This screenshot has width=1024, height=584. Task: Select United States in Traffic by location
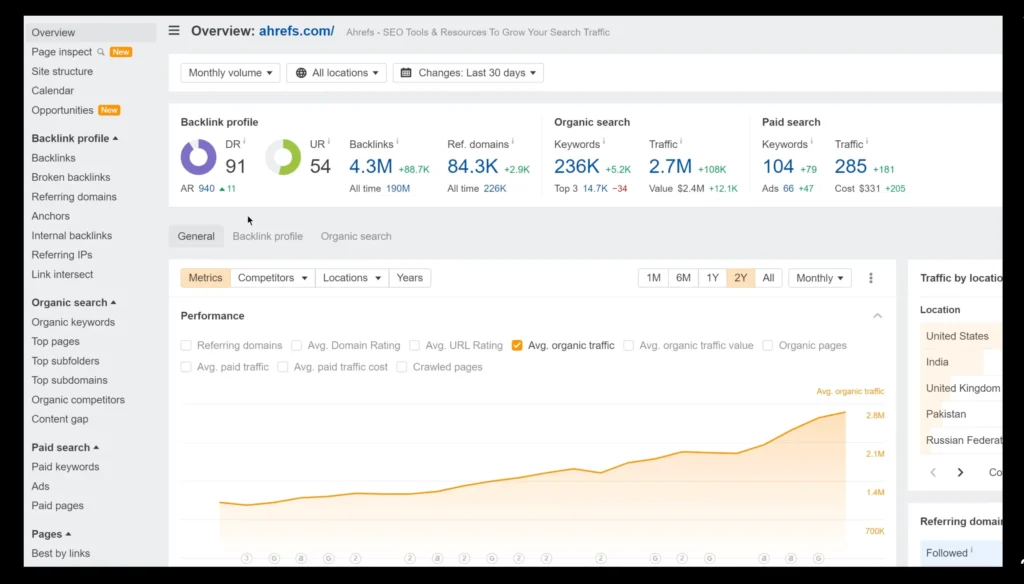click(957, 336)
